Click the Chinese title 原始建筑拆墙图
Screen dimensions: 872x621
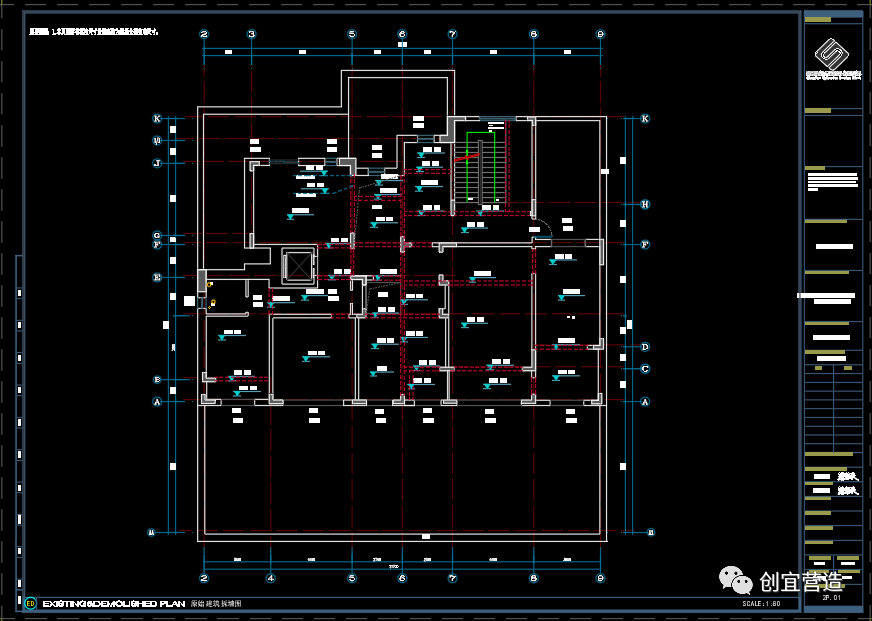[x=216, y=604]
